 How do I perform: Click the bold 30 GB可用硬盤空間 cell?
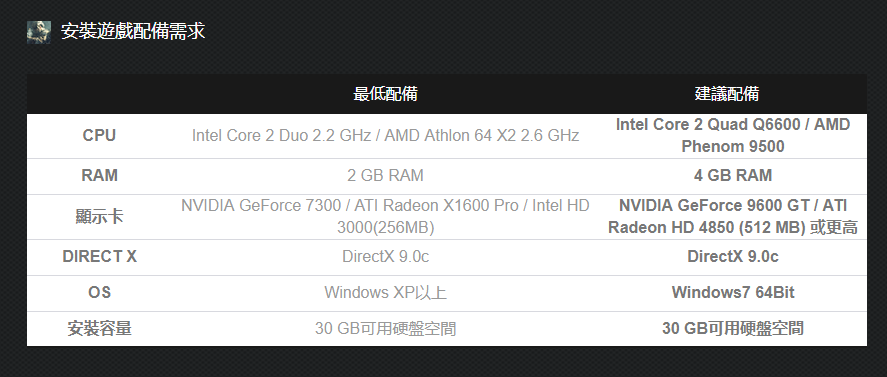click(x=733, y=328)
